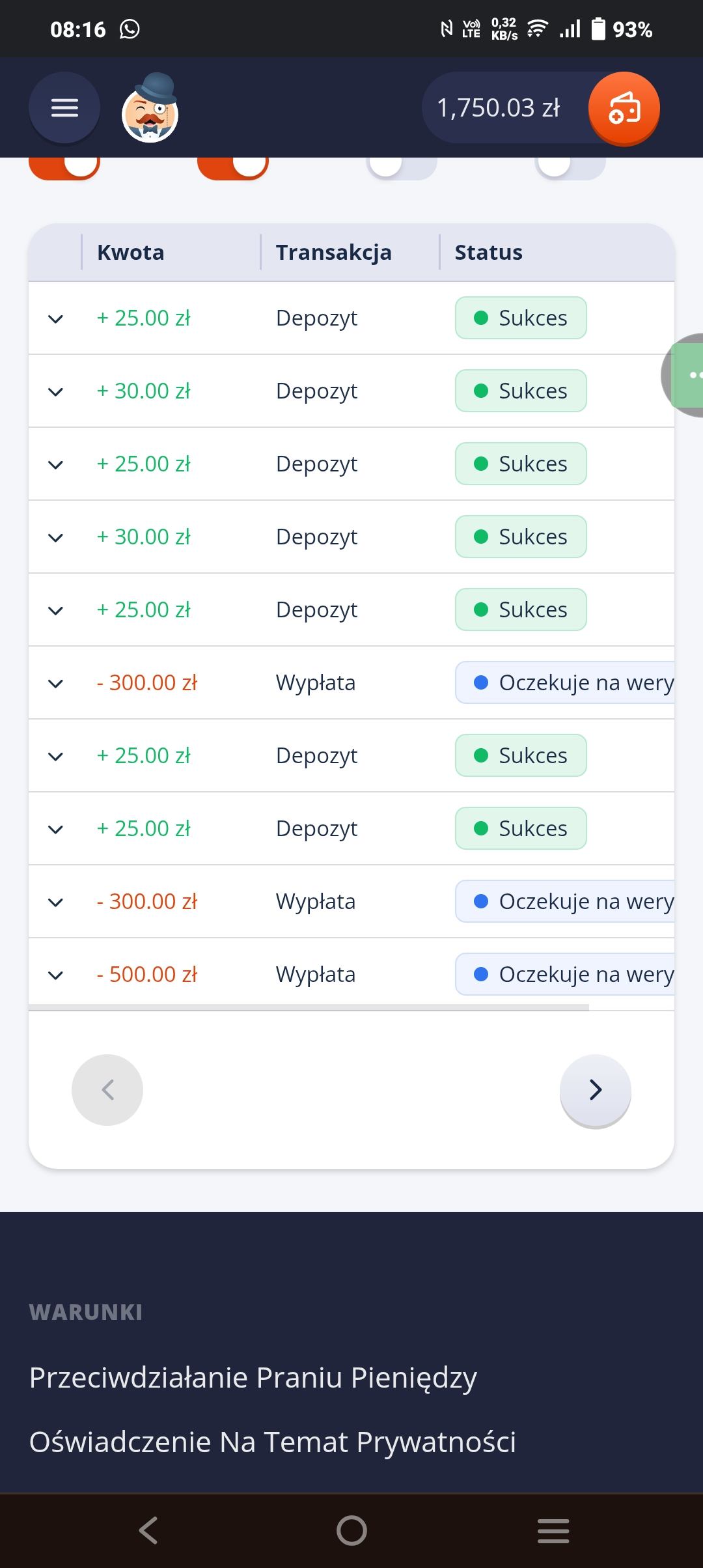Toggle the first orange filter switch
The image size is (703, 1568).
click(x=64, y=167)
